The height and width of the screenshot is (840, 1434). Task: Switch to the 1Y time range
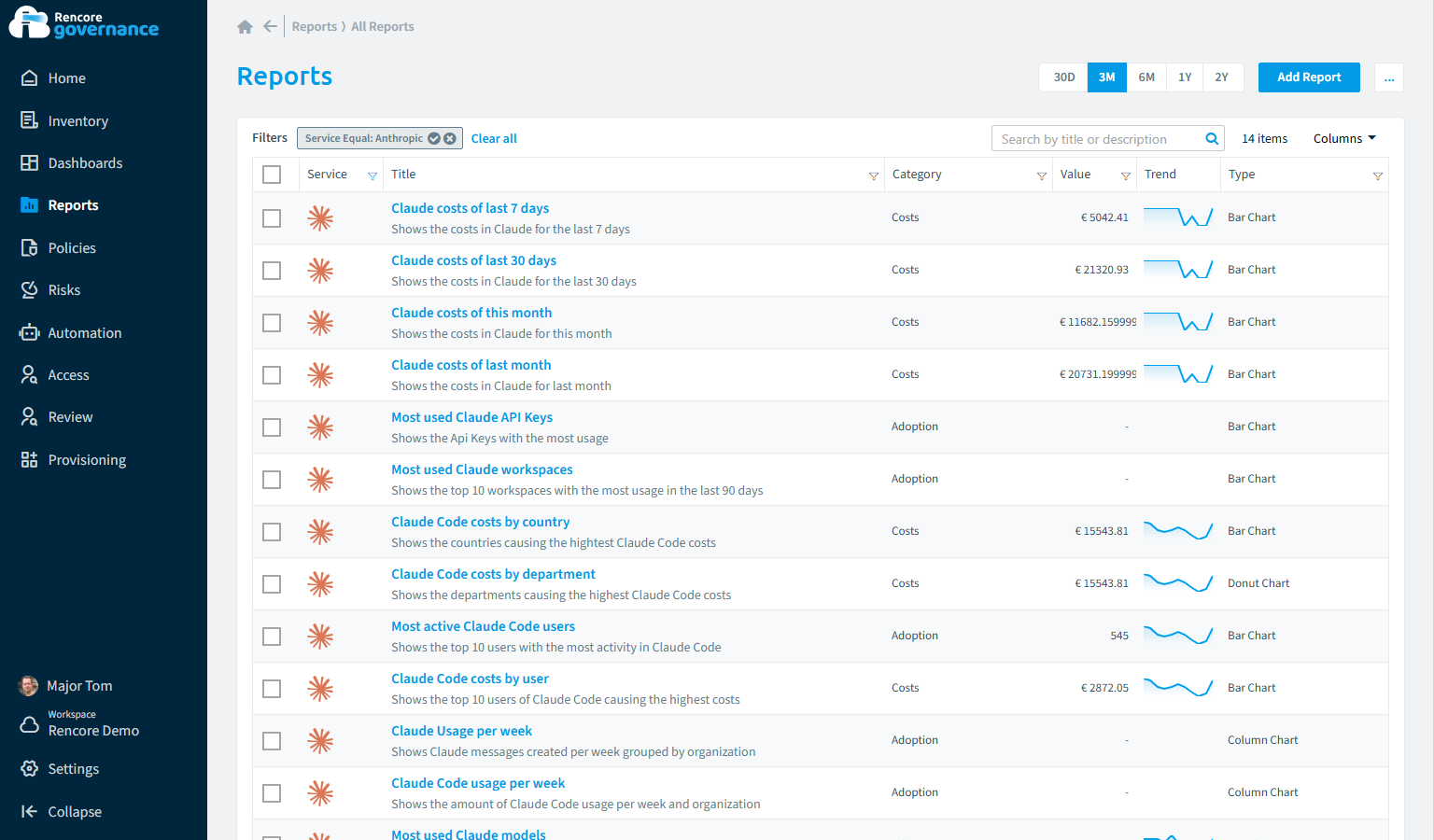(x=1185, y=77)
